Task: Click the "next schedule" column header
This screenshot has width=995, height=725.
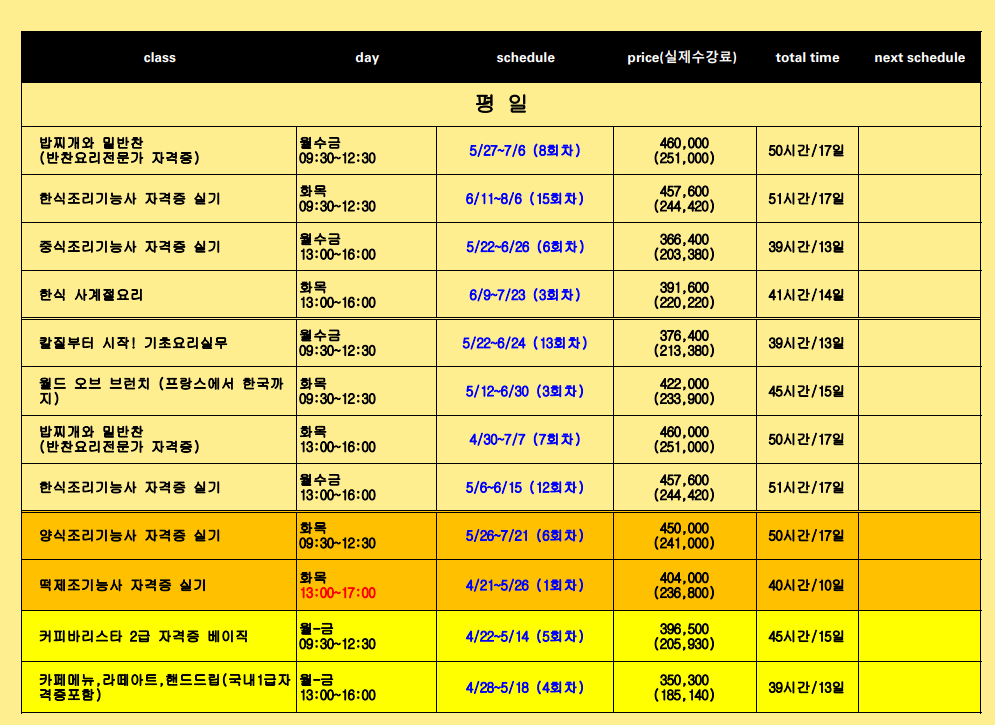Action: click(x=919, y=58)
